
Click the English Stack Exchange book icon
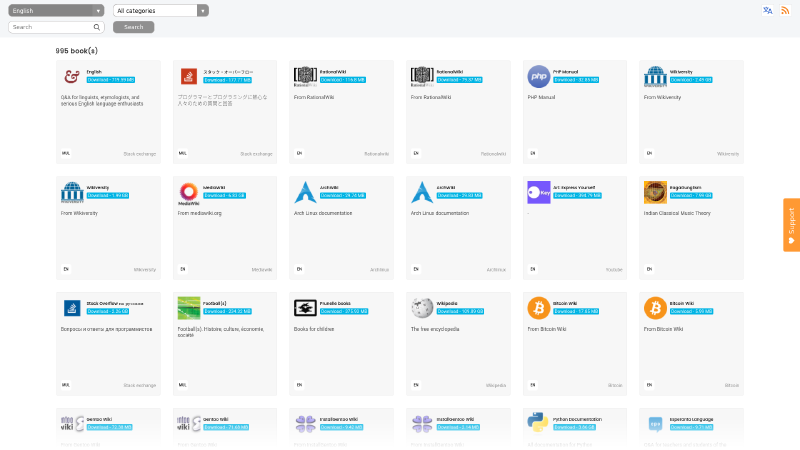coord(72,76)
